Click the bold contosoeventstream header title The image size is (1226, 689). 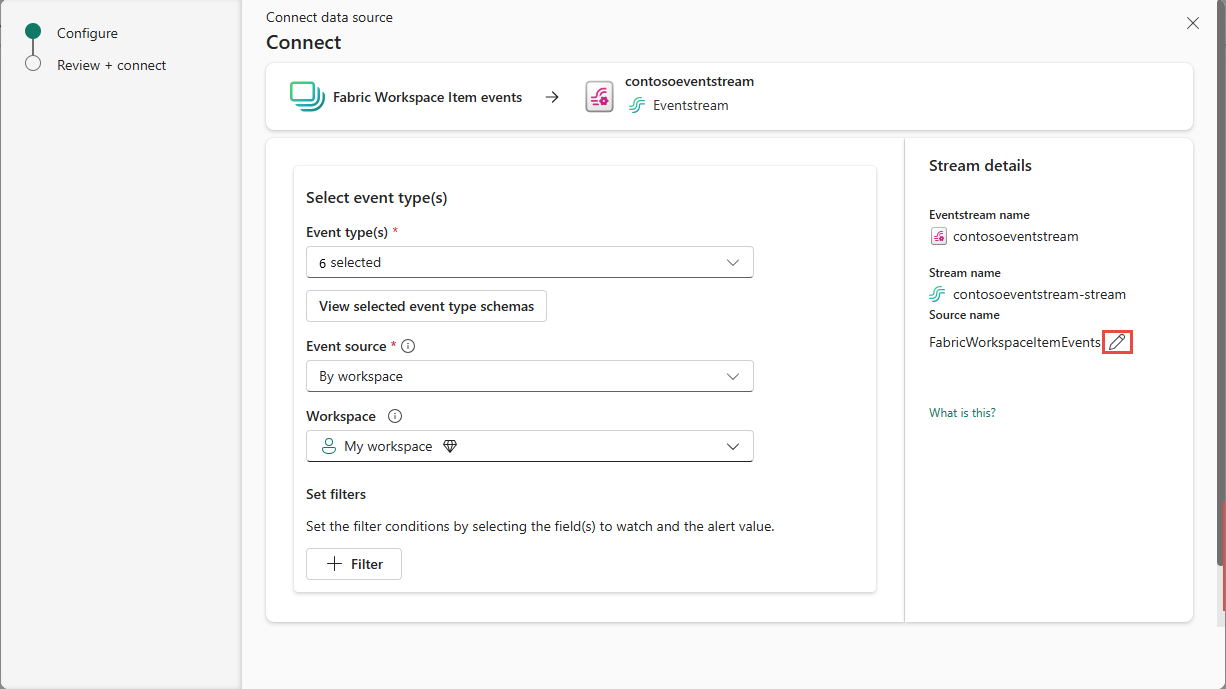tap(689, 82)
